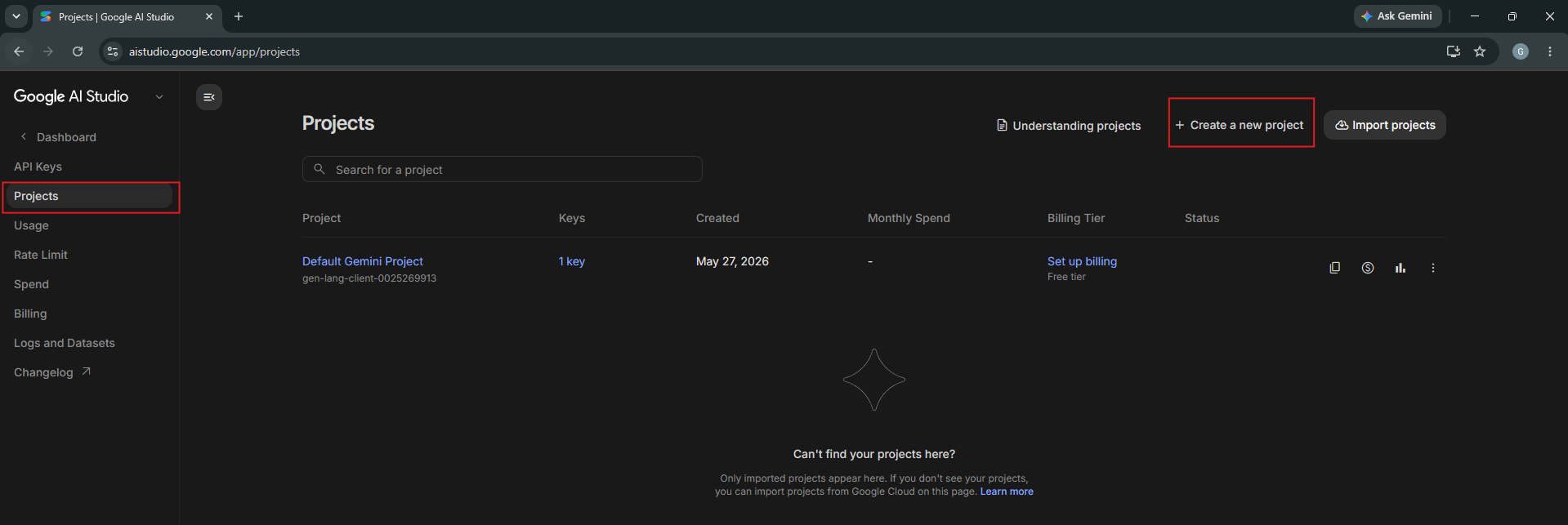The height and width of the screenshot is (525, 1568).
Task: Collapse the sidebar with the panel toggle icon
Action: click(x=209, y=97)
